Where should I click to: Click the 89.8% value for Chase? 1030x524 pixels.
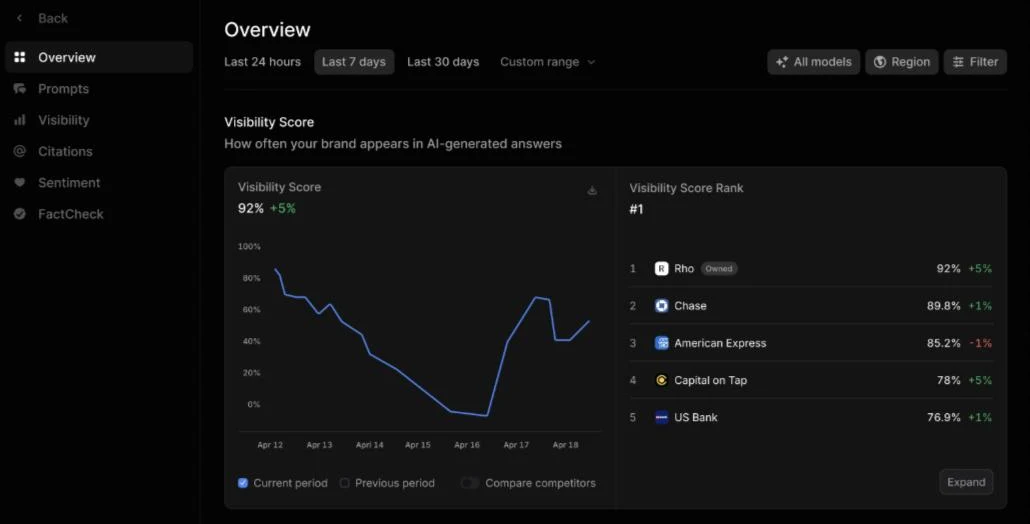tap(943, 306)
